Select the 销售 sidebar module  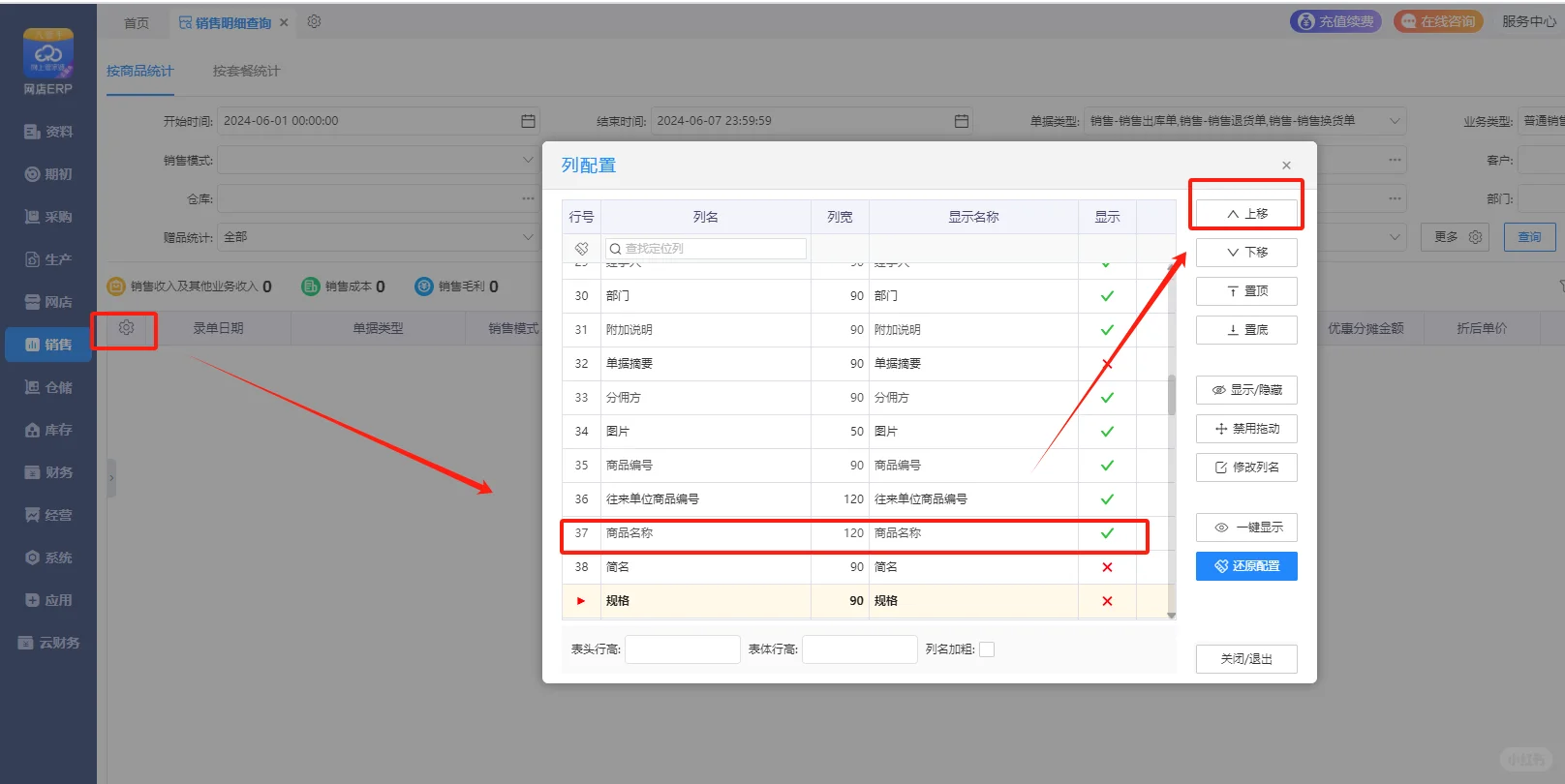coord(48,345)
